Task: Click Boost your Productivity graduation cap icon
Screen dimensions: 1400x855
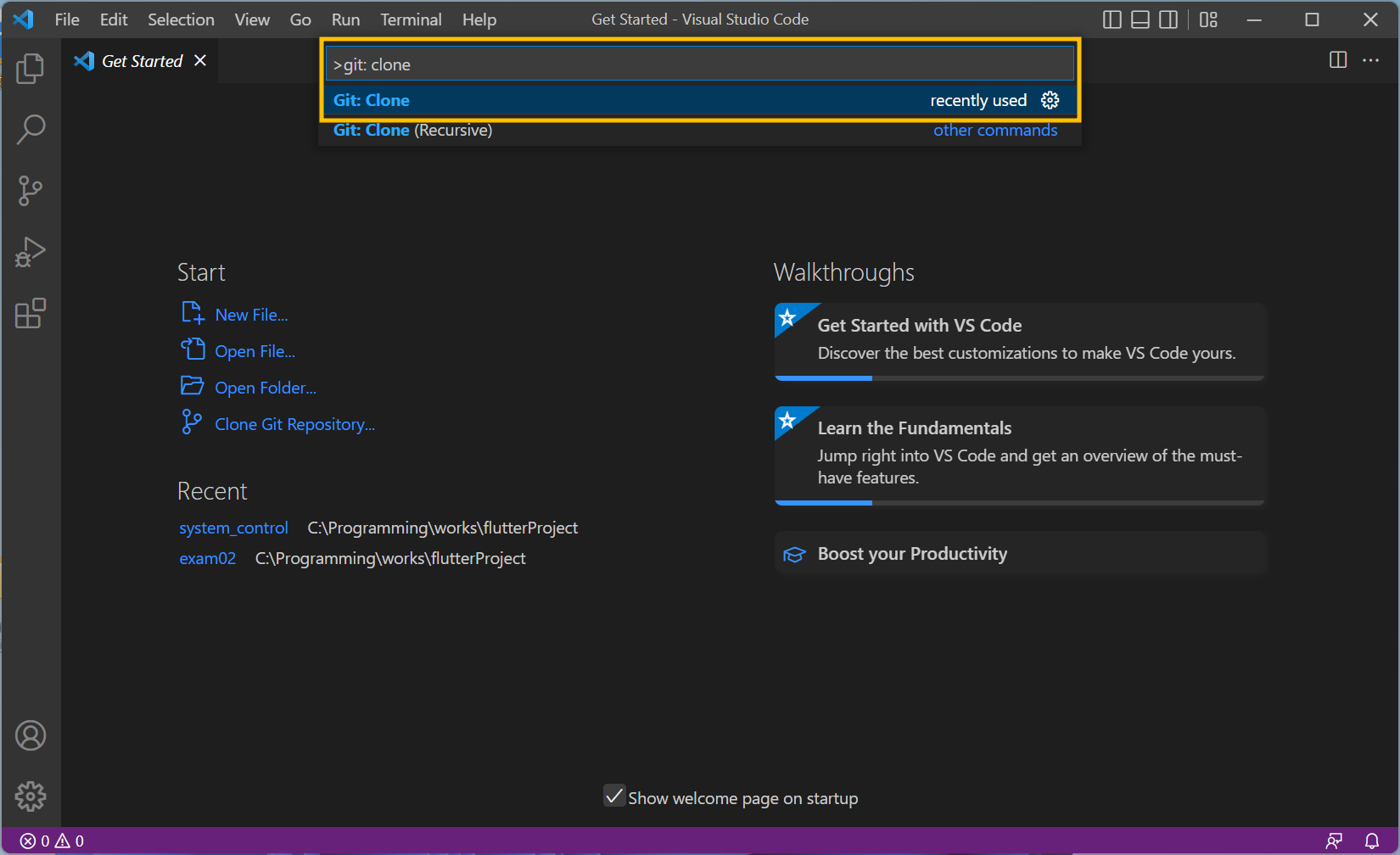Action: tap(794, 554)
